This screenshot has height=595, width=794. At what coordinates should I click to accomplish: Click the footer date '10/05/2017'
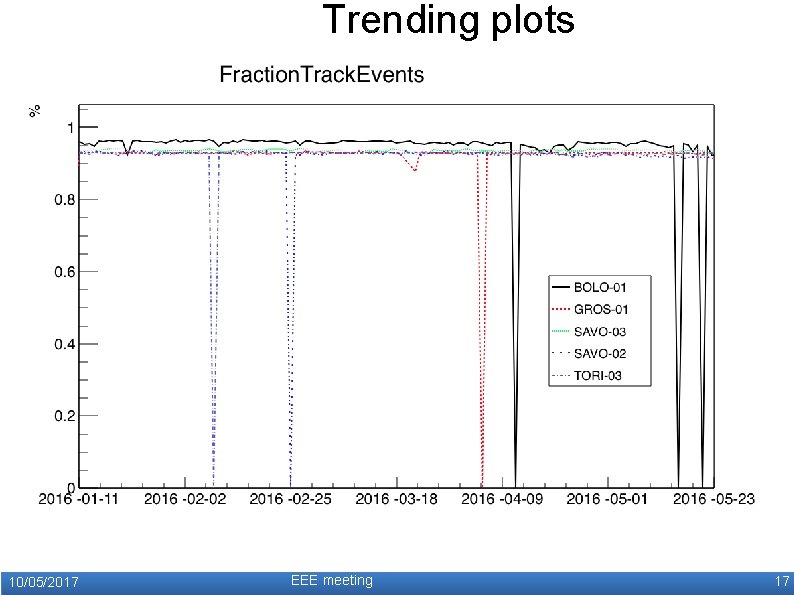[44, 582]
